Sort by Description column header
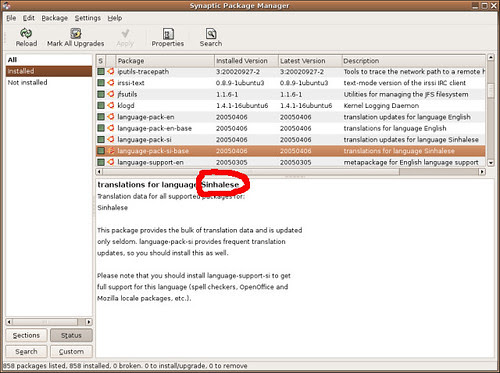This screenshot has height=373, width=500. [414, 61]
